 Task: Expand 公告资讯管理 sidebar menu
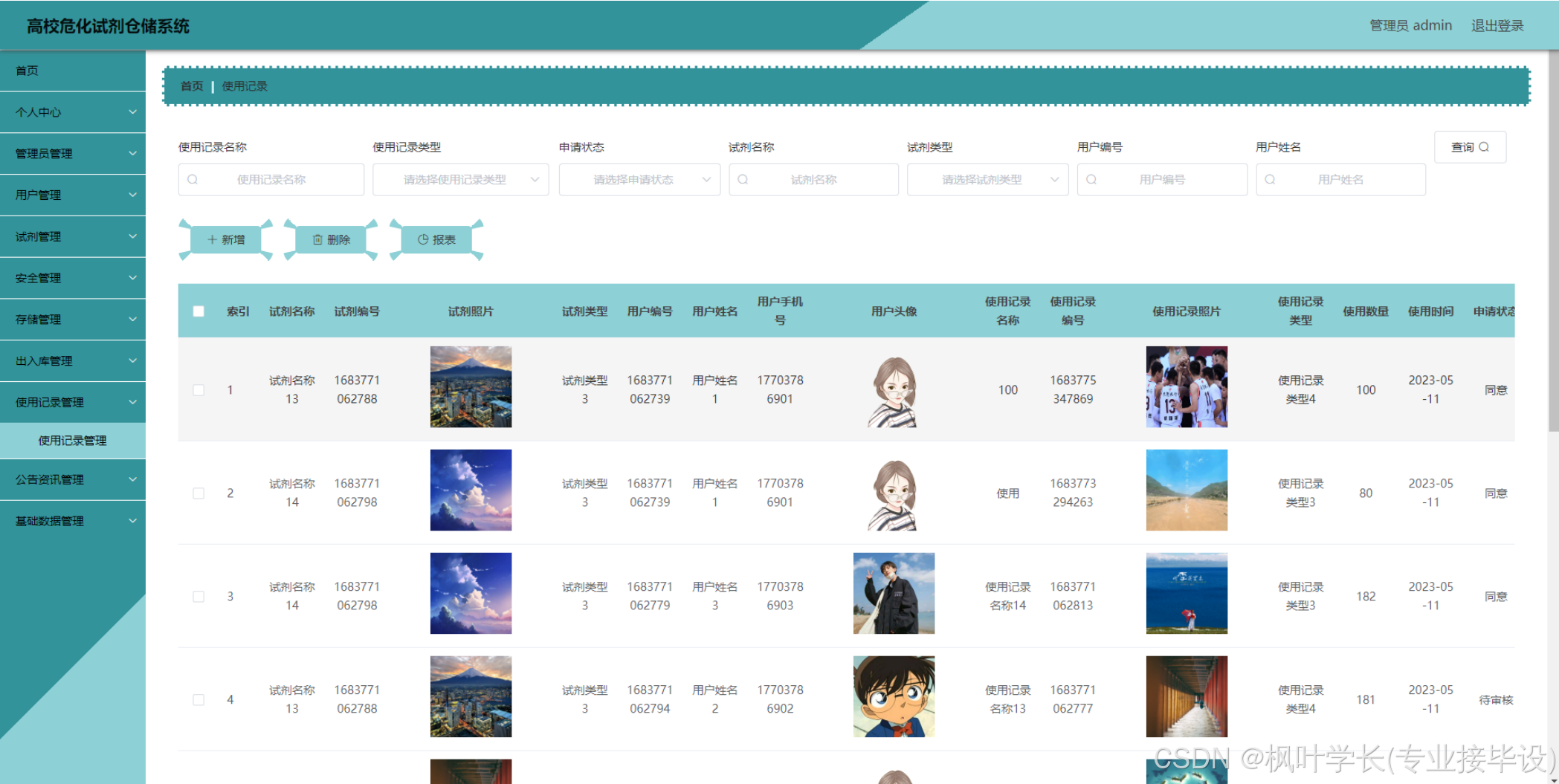coord(73,479)
